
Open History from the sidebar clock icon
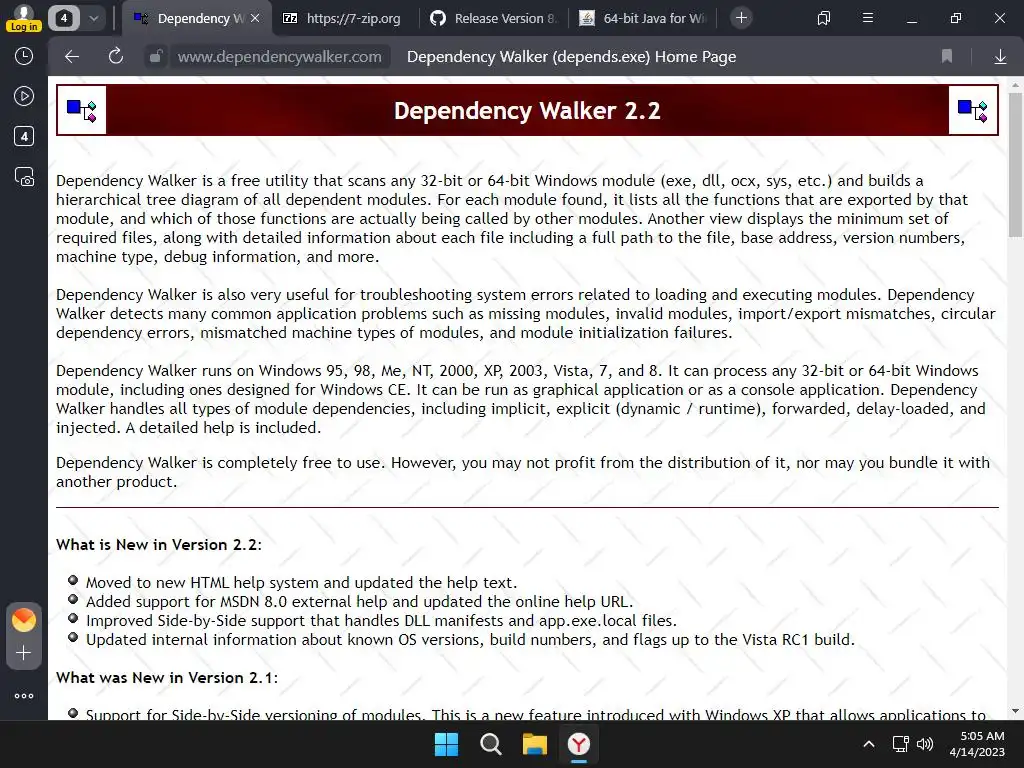pos(24,56)
